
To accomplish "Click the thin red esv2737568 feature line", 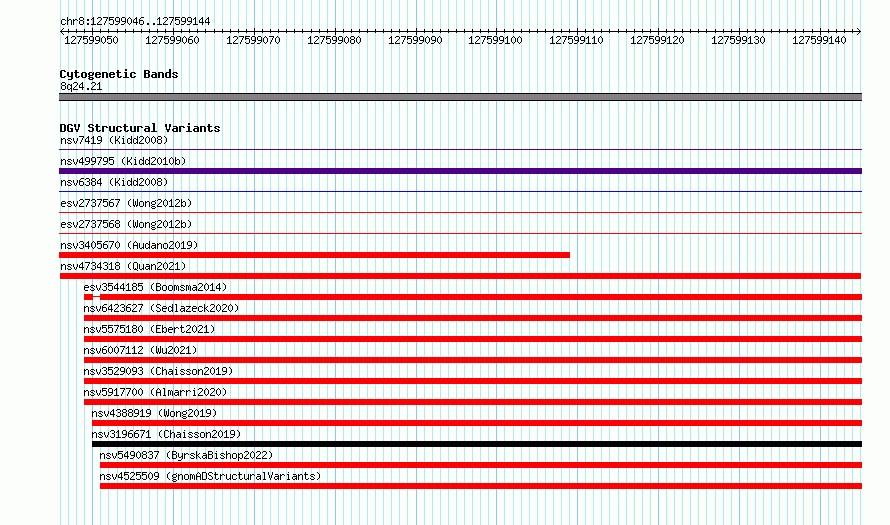I will tap(460, 233).
